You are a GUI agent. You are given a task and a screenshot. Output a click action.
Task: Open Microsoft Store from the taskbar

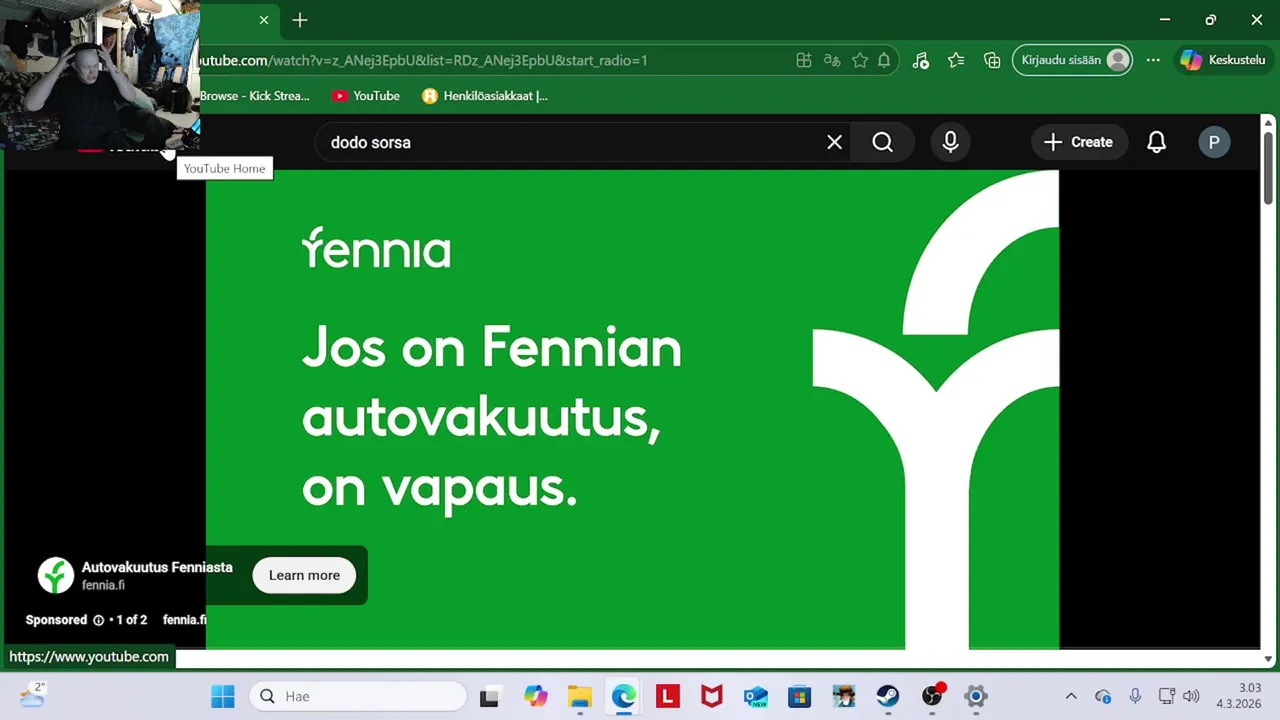point(800,696)
